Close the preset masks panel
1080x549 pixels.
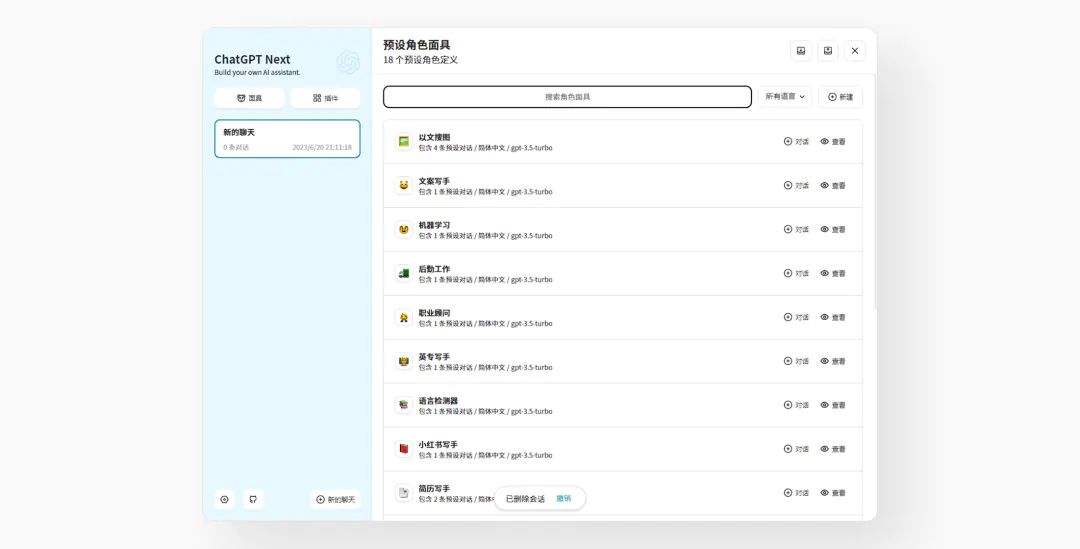coord(855,51)
